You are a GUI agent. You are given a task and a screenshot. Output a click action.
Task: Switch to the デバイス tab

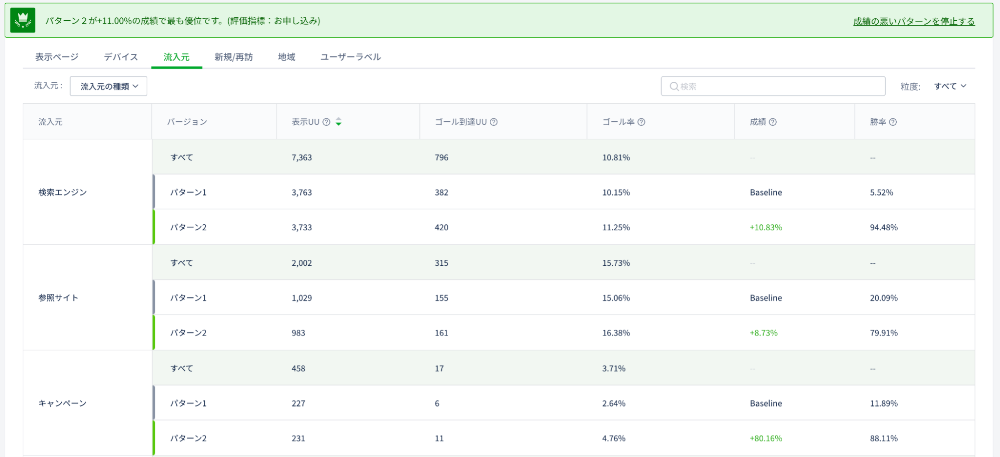[121, 57]
